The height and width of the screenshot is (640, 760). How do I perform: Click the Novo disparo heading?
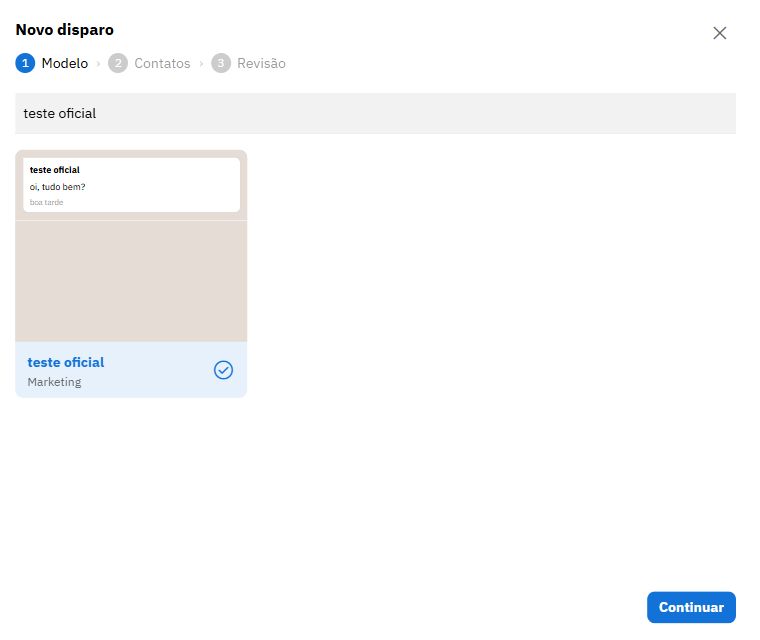pos(65,30)
